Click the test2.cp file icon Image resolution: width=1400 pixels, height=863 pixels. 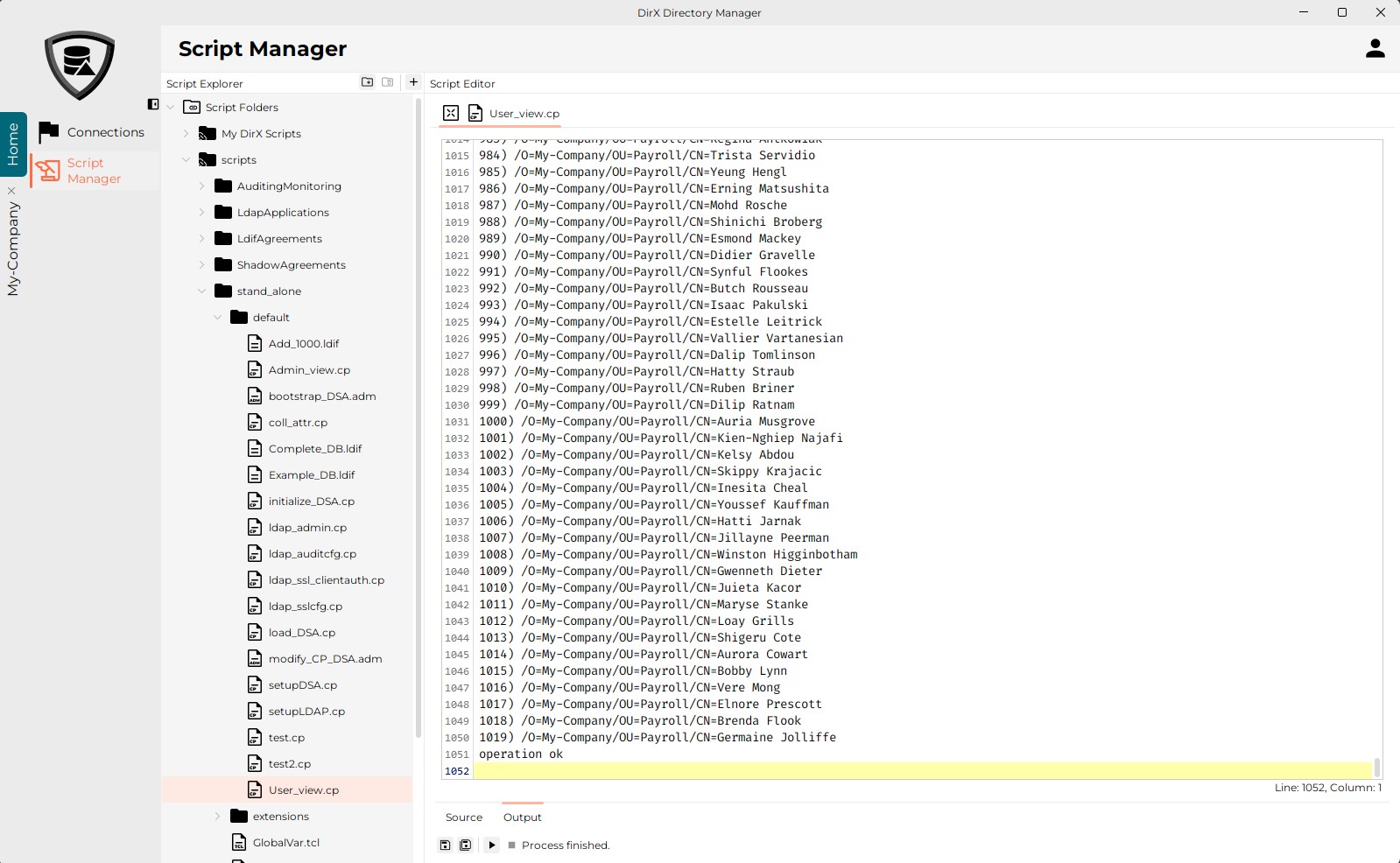tap(255, 764)
